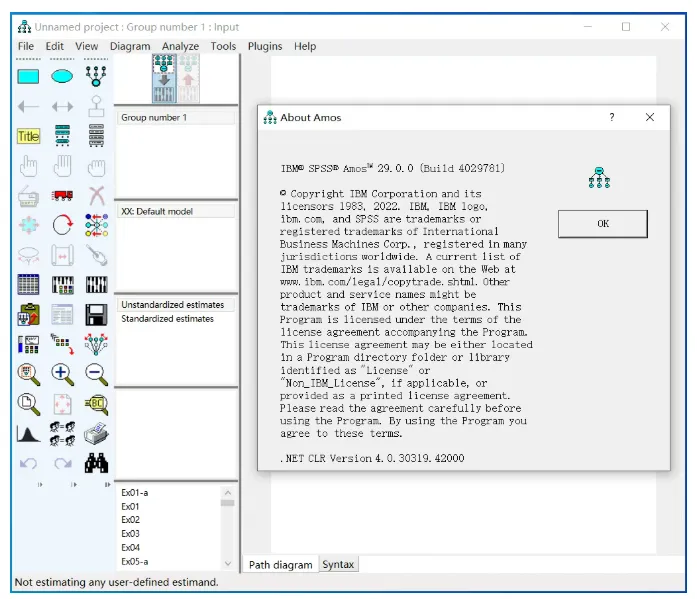697x599 pixels.
Task: Open the Plugins menu
Action: point(265,46)
